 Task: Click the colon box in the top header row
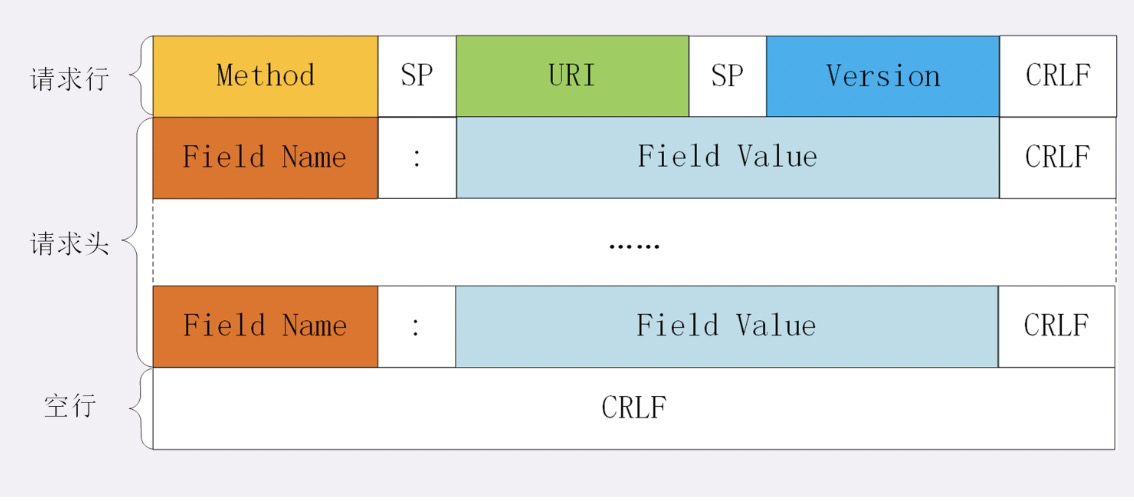[x=417, y=157]
